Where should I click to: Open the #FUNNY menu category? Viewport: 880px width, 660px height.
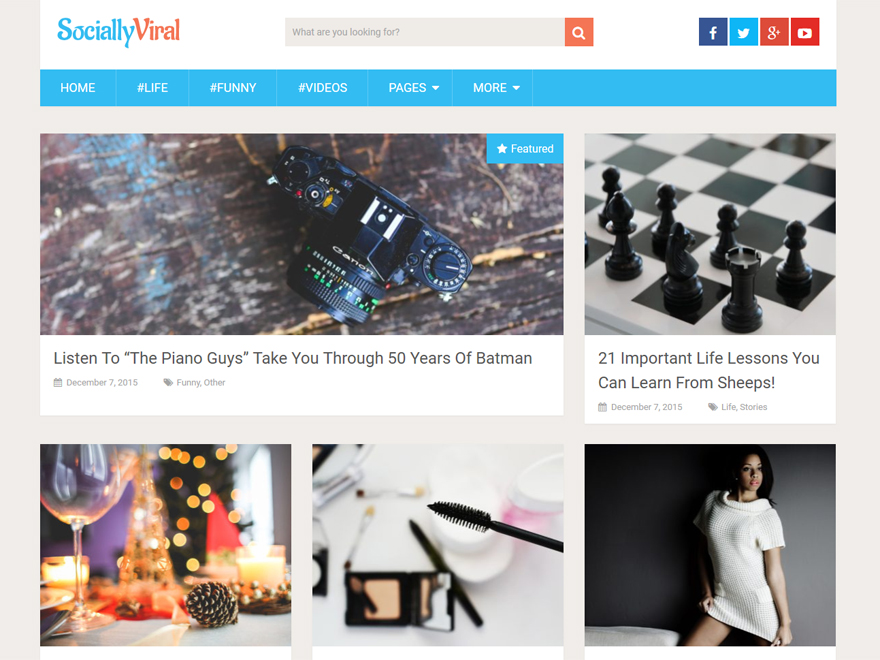[x=233, y=88]
